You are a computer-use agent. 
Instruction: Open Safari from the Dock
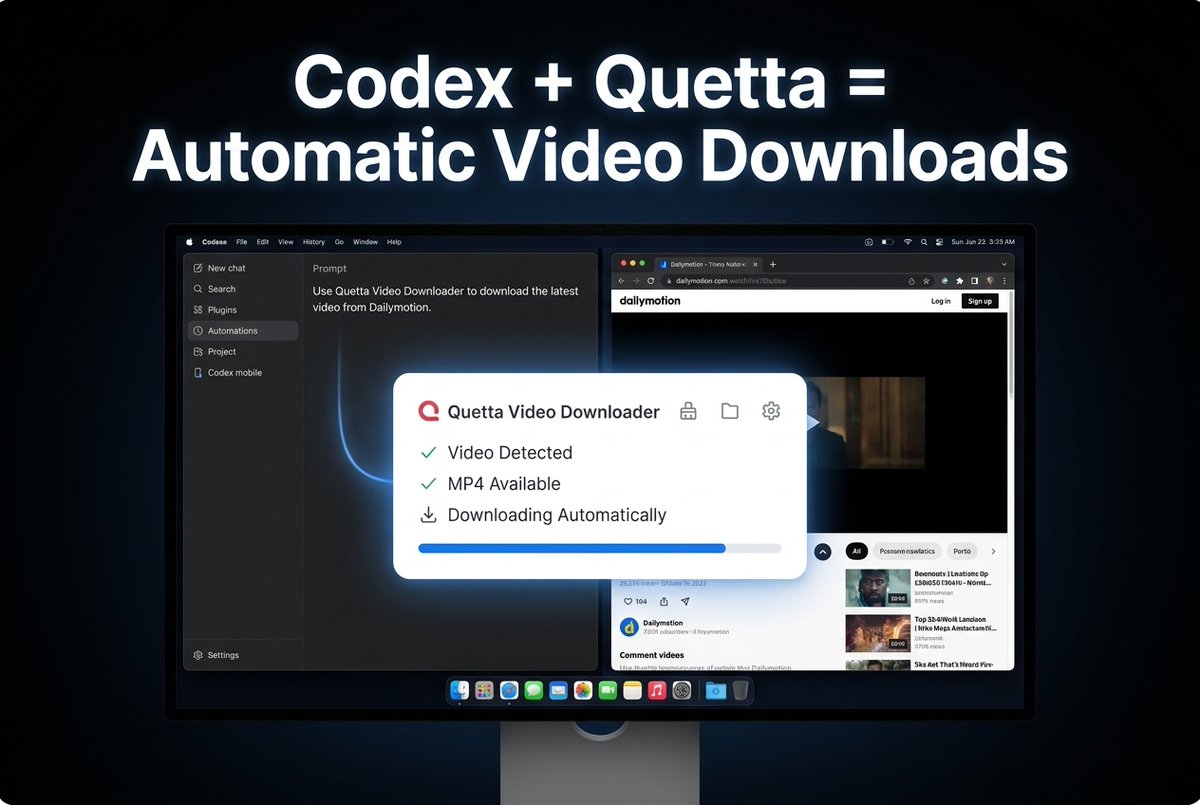(509, 690)
